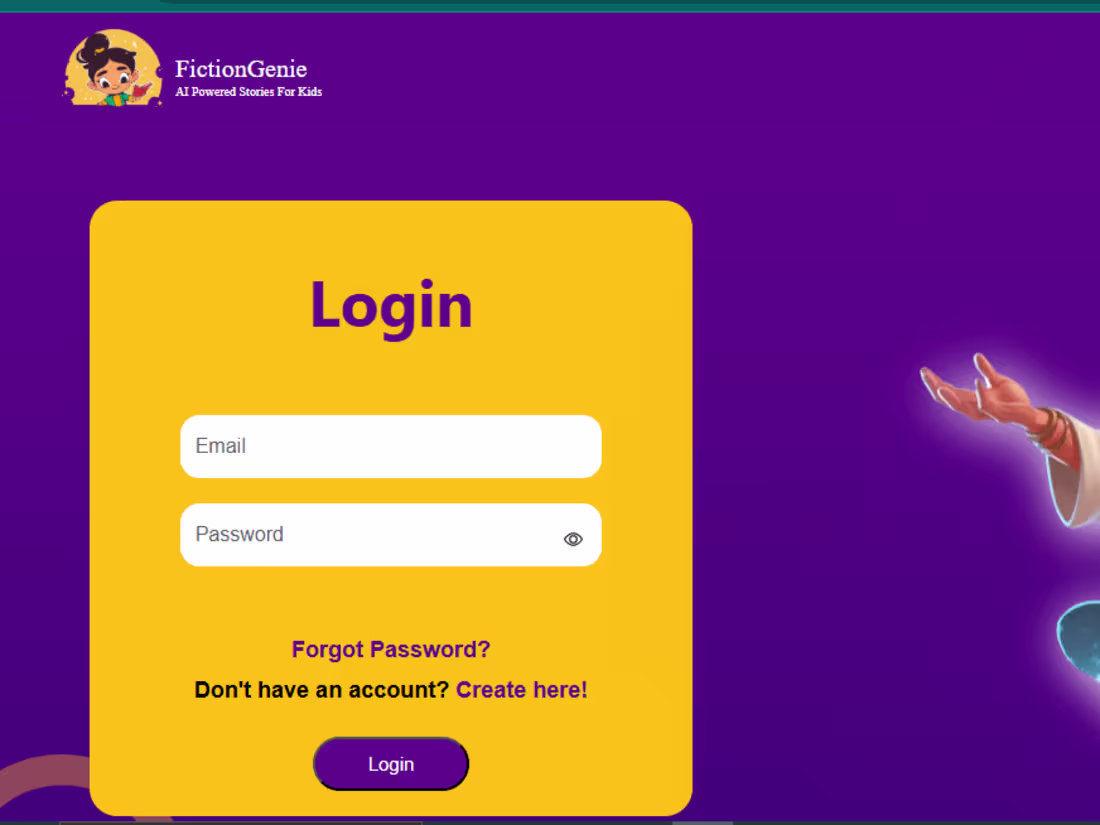
Task: Click the Don't have an account? text
Action: (x=321, y=690)
